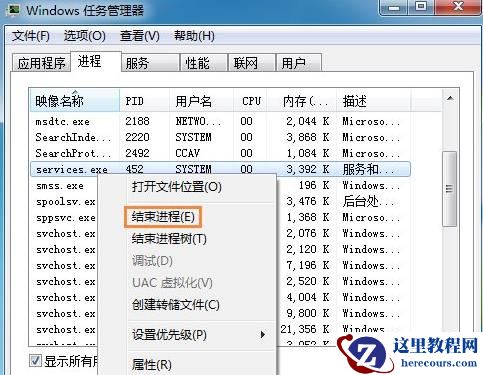Select 结束进程树(T) menu entry

tap(169, 239)
